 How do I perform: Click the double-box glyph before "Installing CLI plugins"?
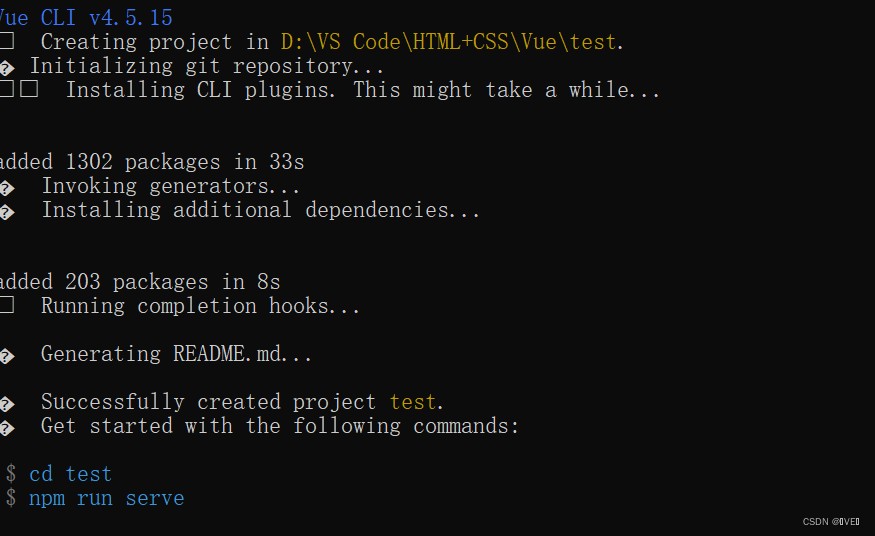(19, 90)
